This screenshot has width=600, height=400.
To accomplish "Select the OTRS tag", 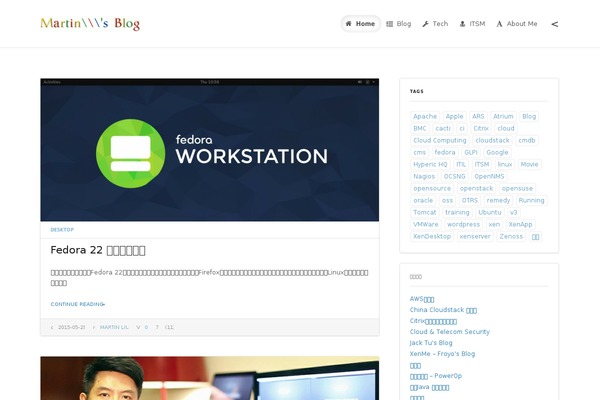I will point(470,200).
